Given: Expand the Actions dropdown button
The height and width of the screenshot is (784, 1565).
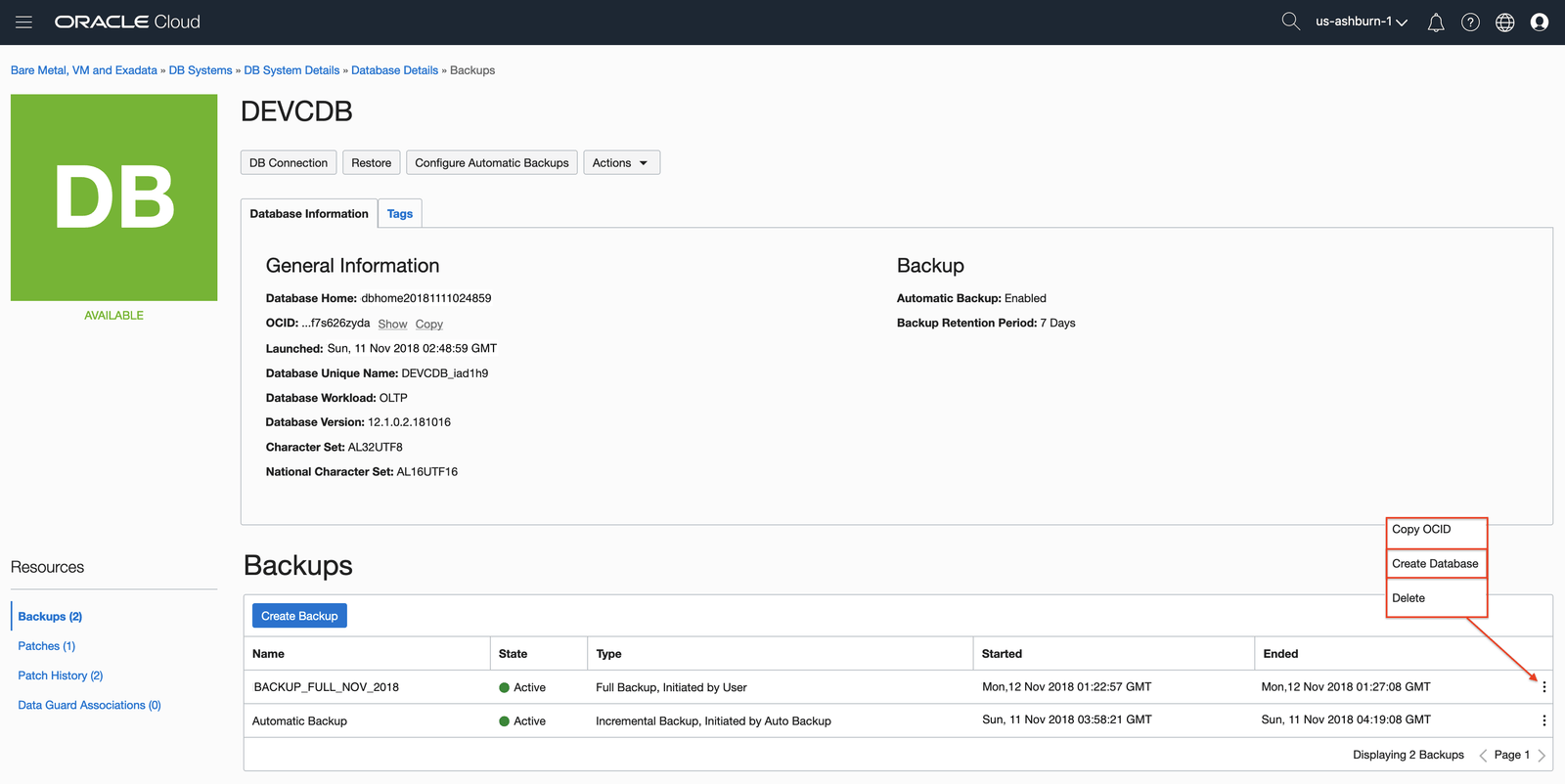Looking at the screenshot, I should click(621, 163).
